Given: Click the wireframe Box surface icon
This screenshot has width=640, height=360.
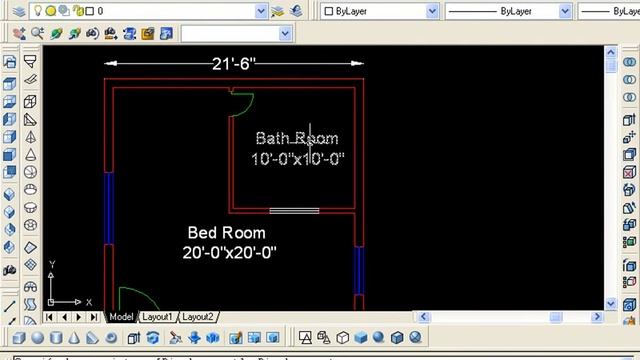Looking at the screenshot, I should (x=30, y=102).
